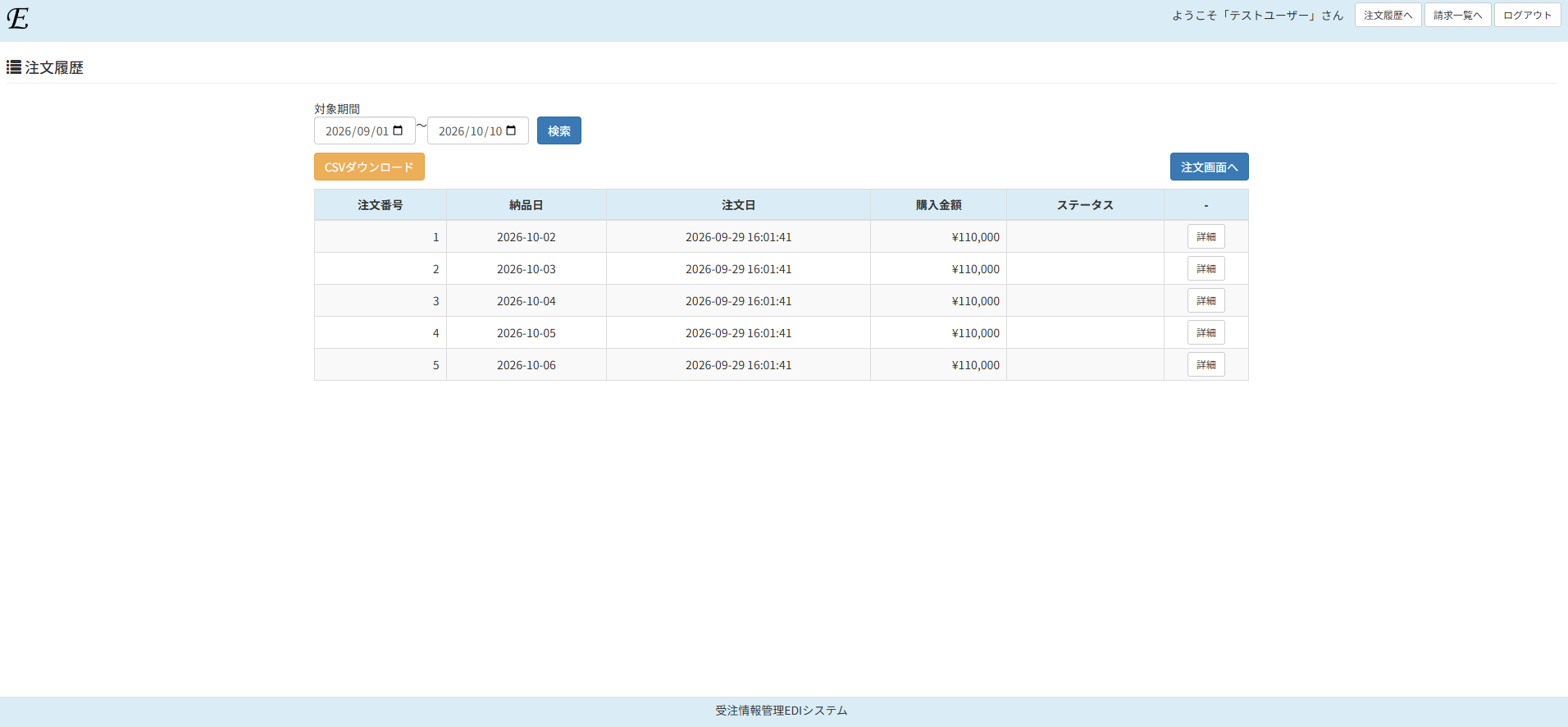
Task: Click the E logo in header
Action: coord(18,18)
